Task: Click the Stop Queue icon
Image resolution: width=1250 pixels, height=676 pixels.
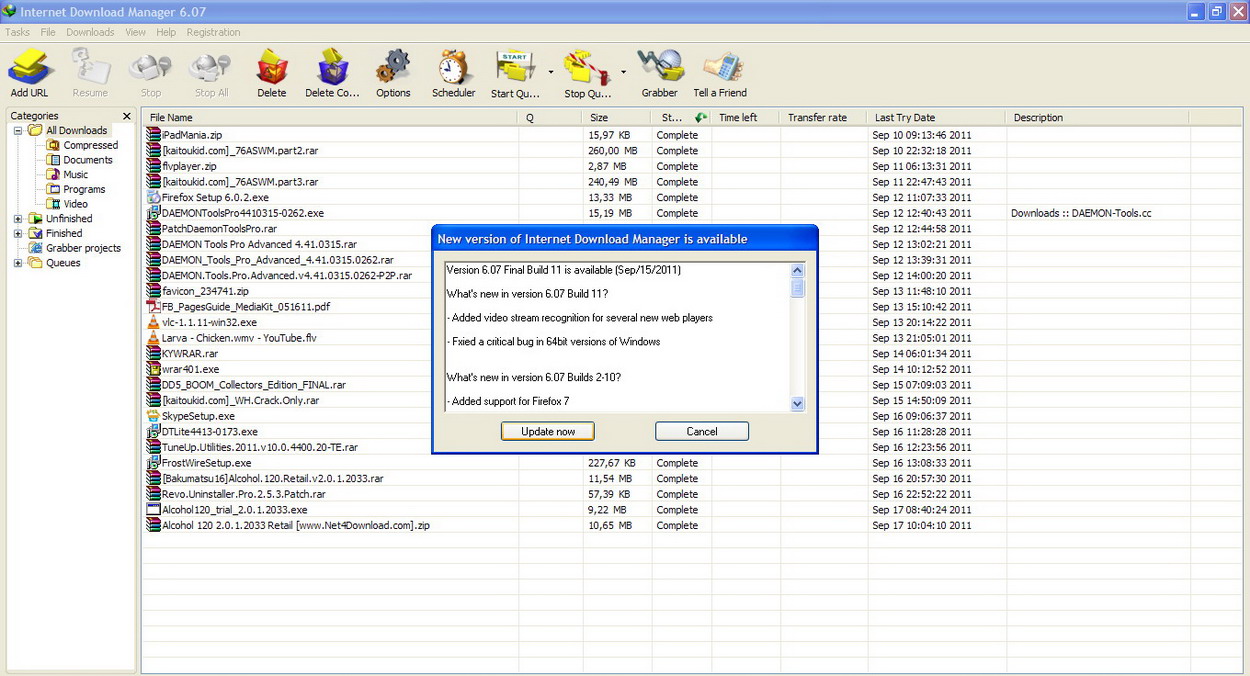Action: (x=588, y=73)
